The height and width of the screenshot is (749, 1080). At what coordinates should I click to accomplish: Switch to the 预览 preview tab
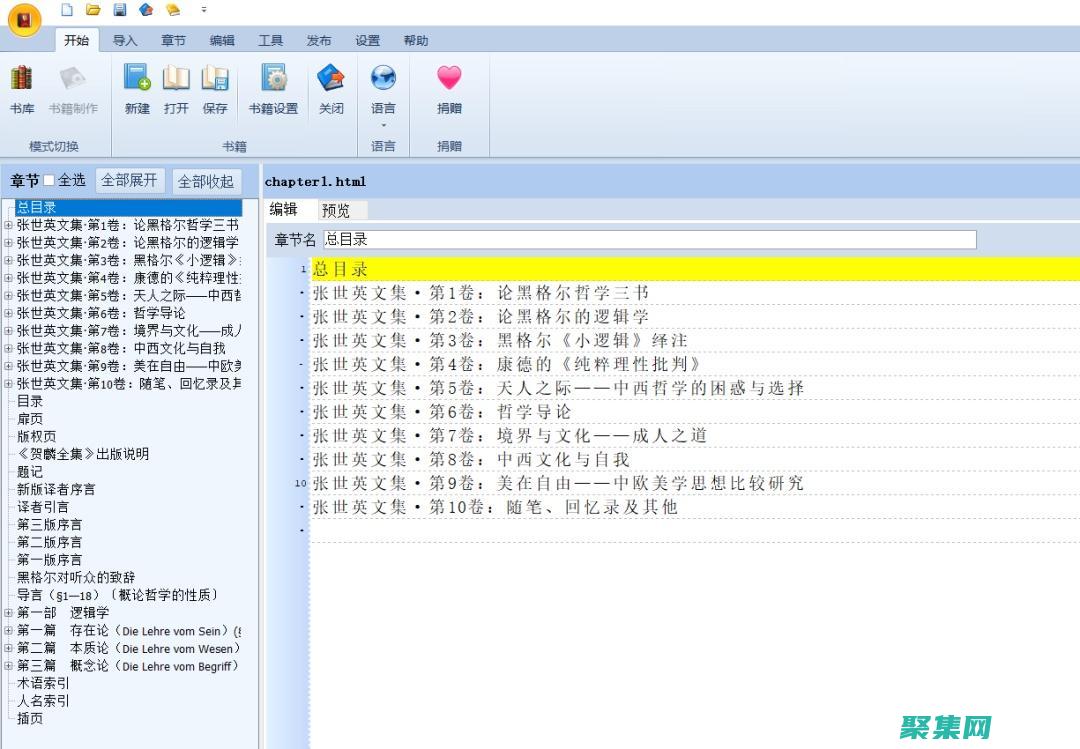pyautogui.click(x=336, y=211)
